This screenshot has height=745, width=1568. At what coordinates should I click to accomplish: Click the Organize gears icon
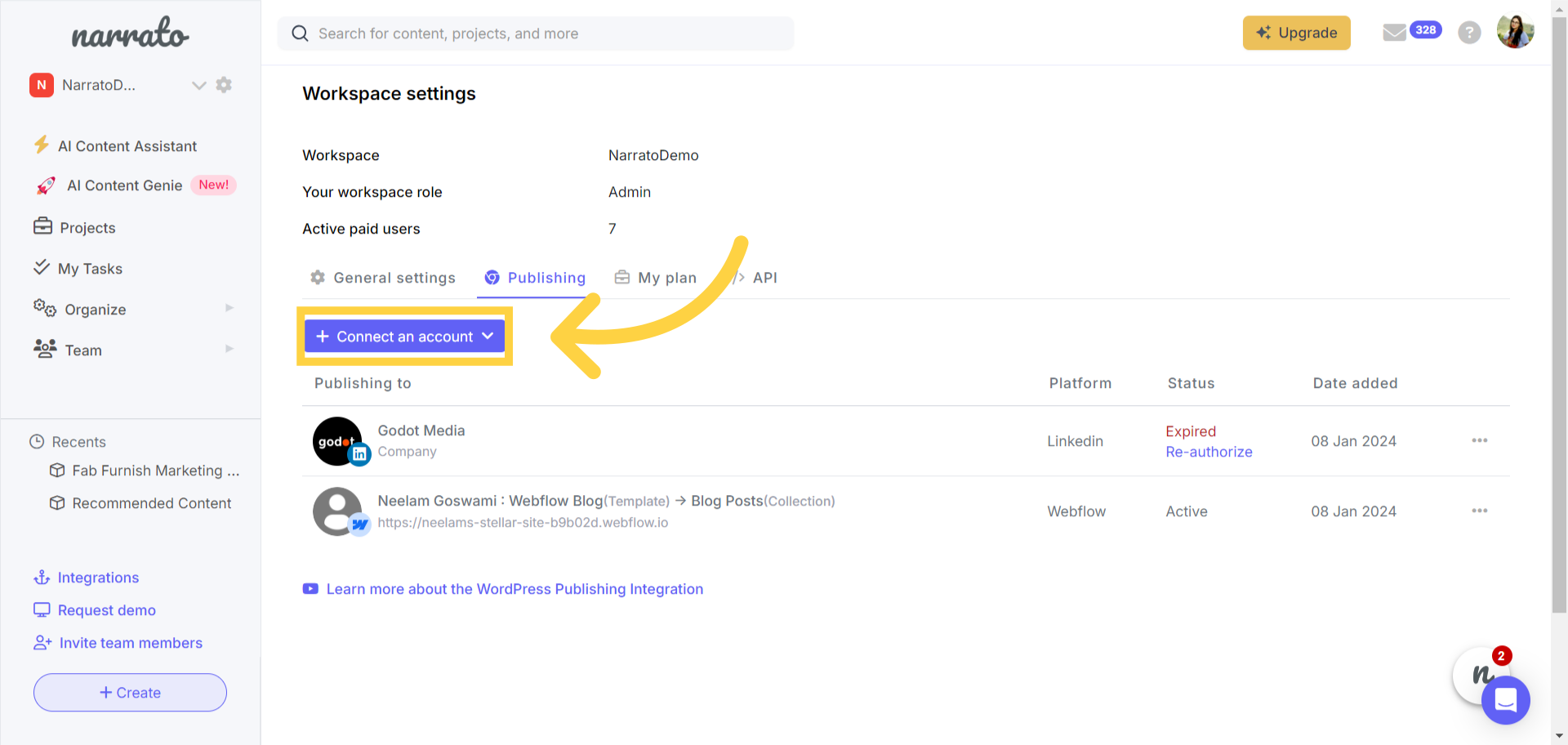click(45, 308)
